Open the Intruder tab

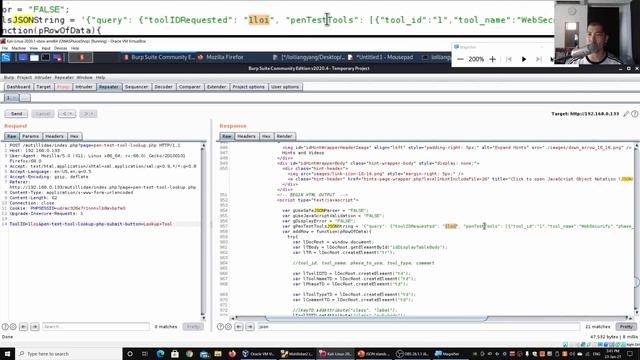84,87
